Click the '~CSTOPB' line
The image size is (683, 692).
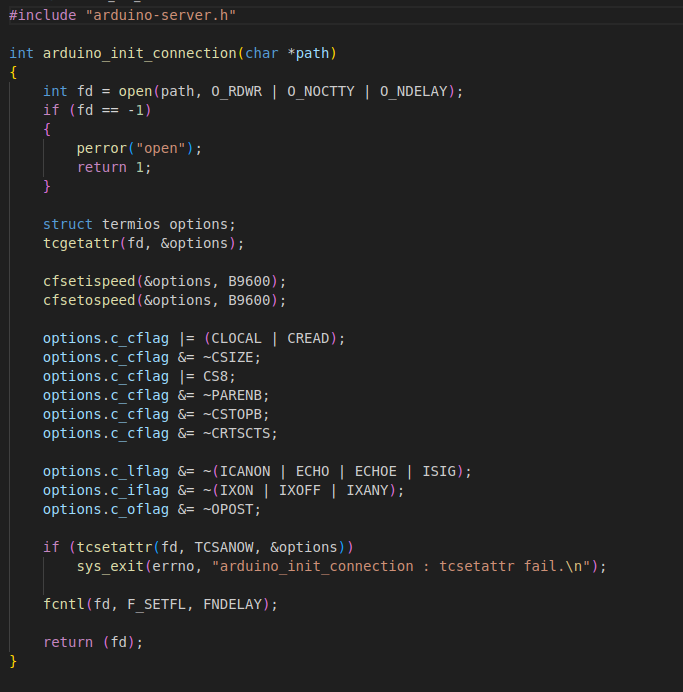tap(156, 414)
